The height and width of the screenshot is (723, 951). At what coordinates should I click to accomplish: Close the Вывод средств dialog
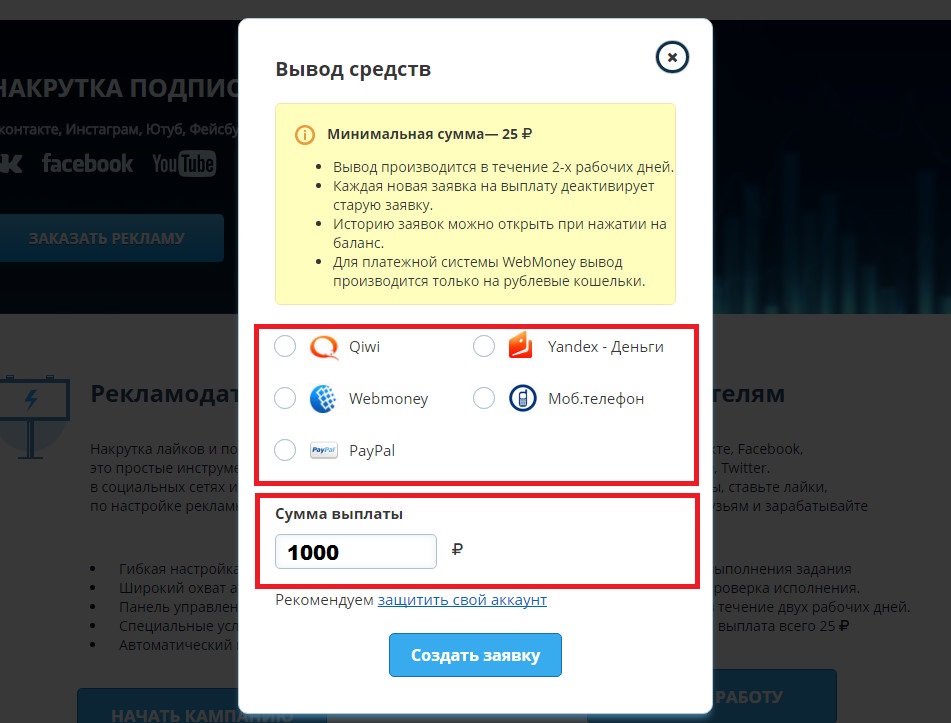tap(672, 57)
